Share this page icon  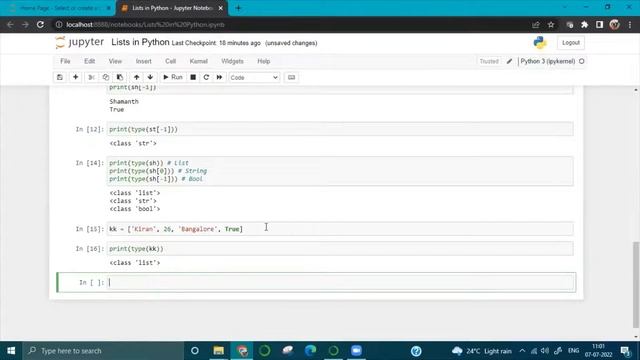(536, 25)
